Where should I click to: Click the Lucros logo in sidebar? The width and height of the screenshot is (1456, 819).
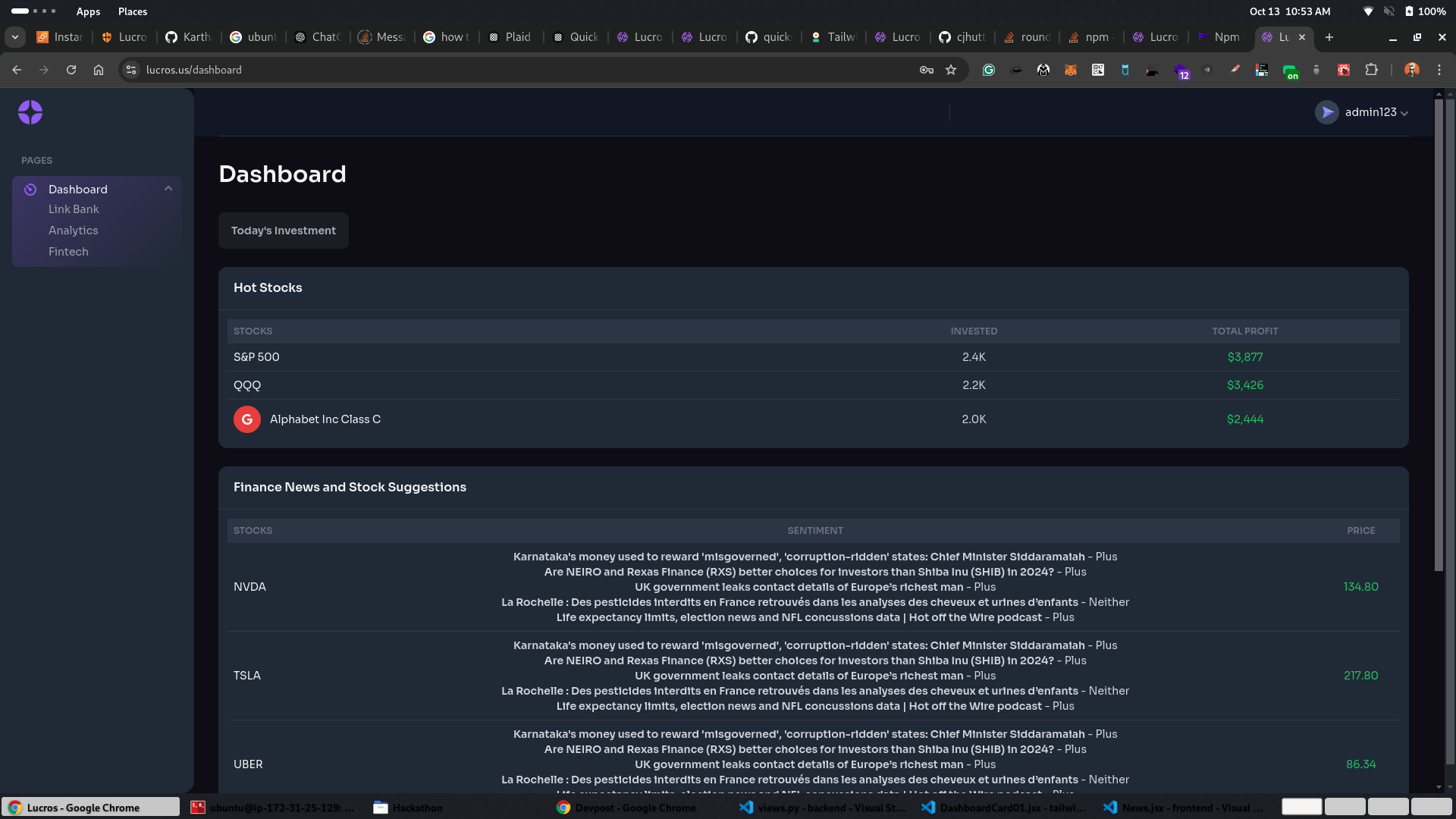30,112
